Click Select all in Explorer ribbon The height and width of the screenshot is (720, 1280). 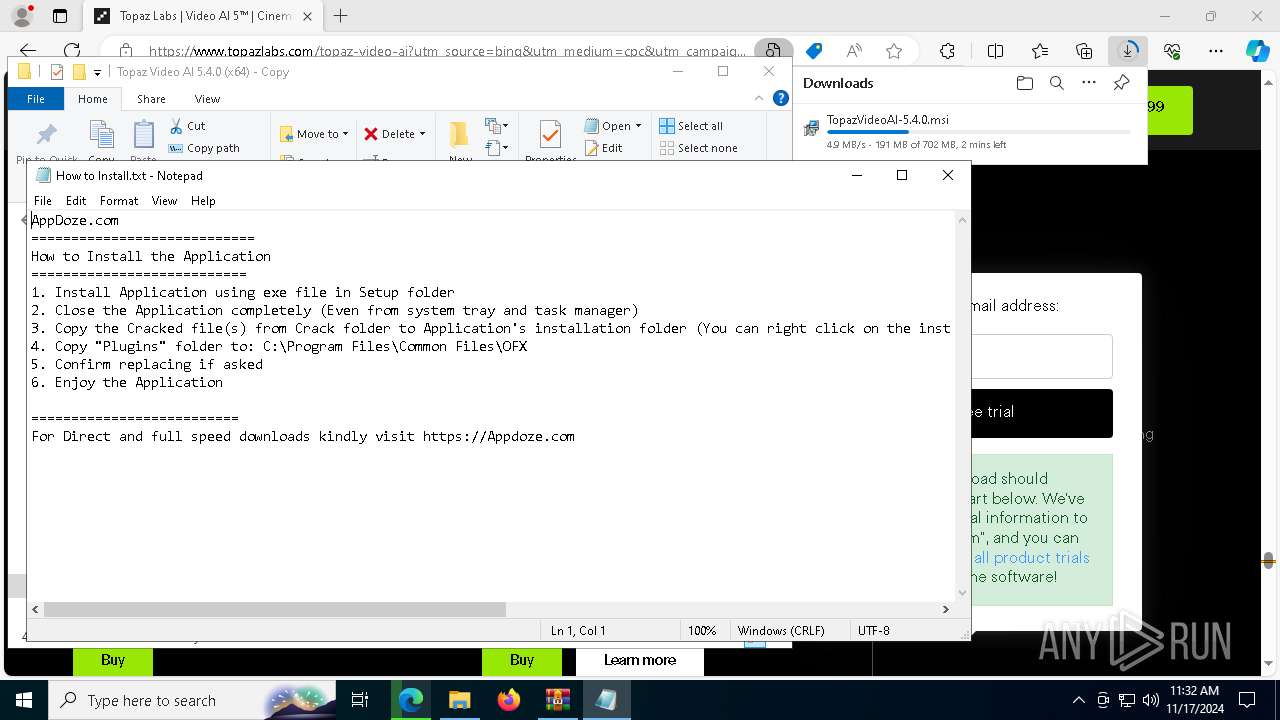pyautogui.click(x=691, y=126)
